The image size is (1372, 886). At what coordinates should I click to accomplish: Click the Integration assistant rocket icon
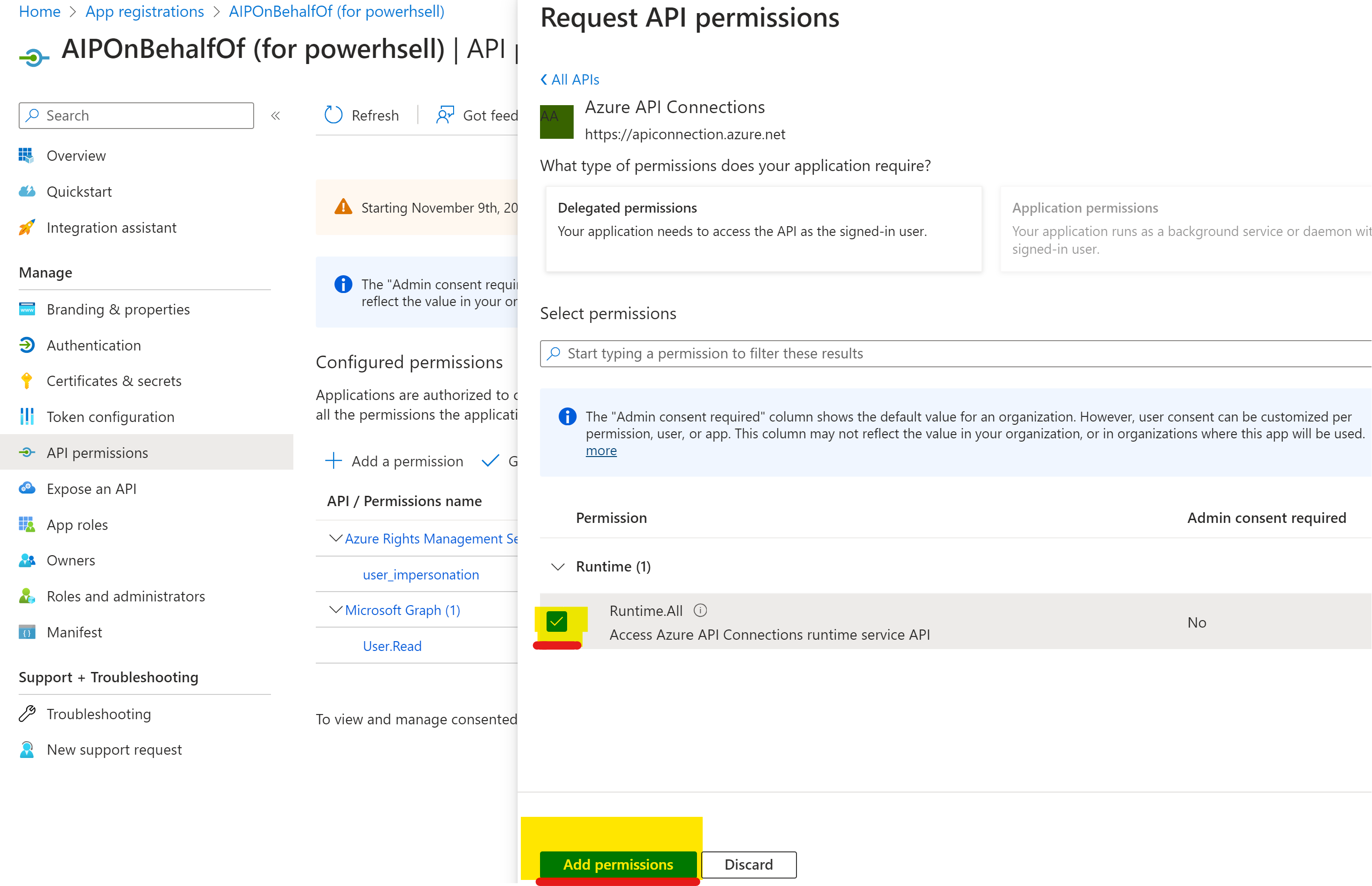pyautogui.click(x=27, y=228)
